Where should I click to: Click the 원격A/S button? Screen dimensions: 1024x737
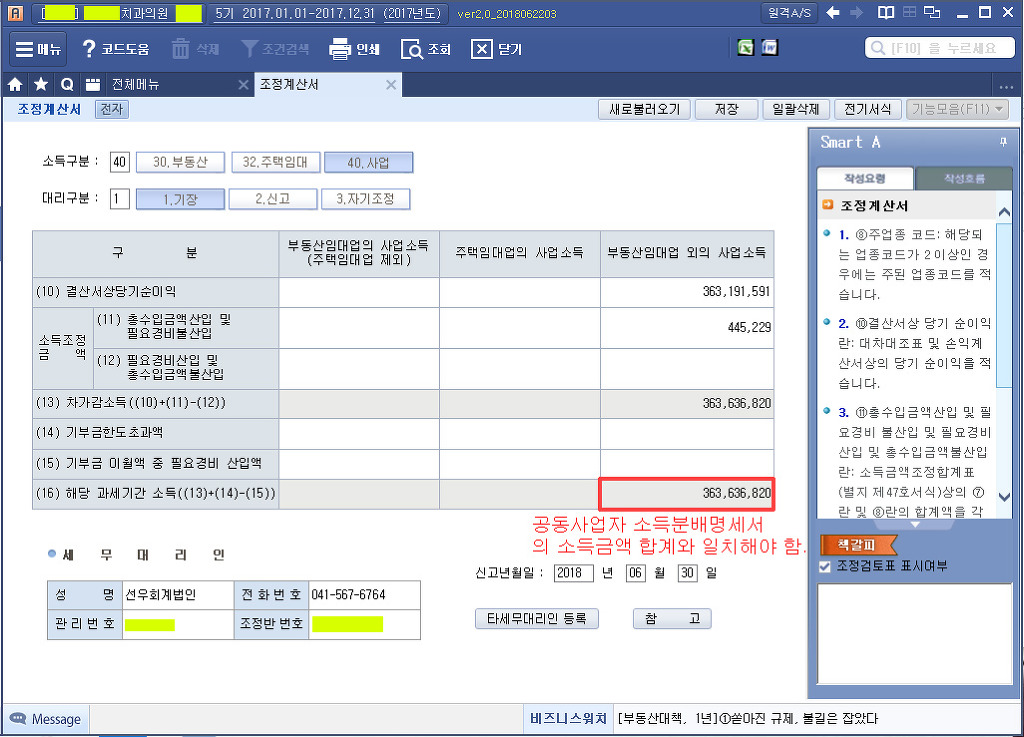(789, 12)
